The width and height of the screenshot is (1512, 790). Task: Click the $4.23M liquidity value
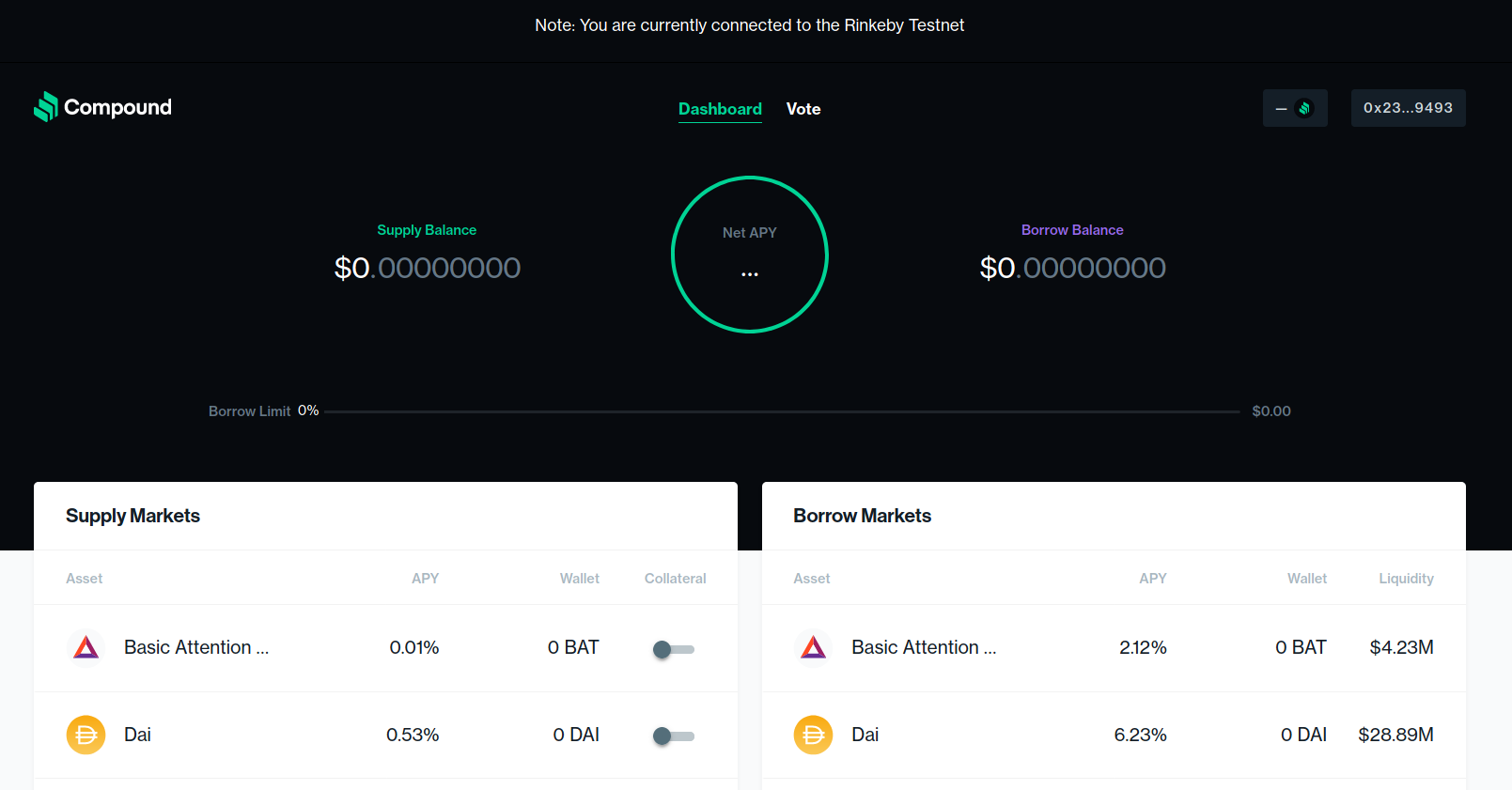[1401, 647]
